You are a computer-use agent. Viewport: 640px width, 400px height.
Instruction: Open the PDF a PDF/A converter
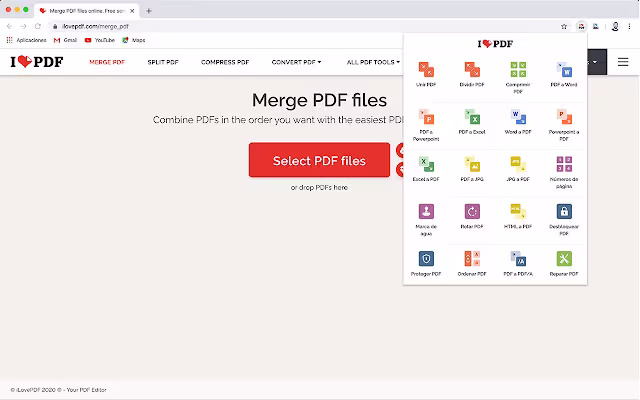click(x=518, y=264)
